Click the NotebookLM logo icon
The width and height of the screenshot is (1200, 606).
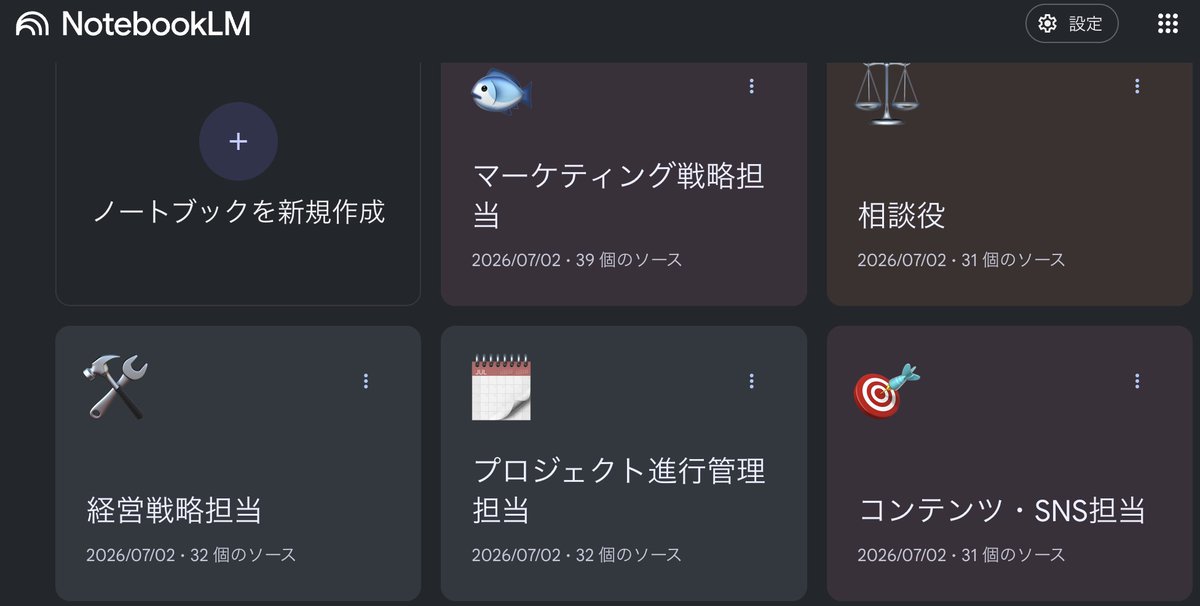[32, 24]
